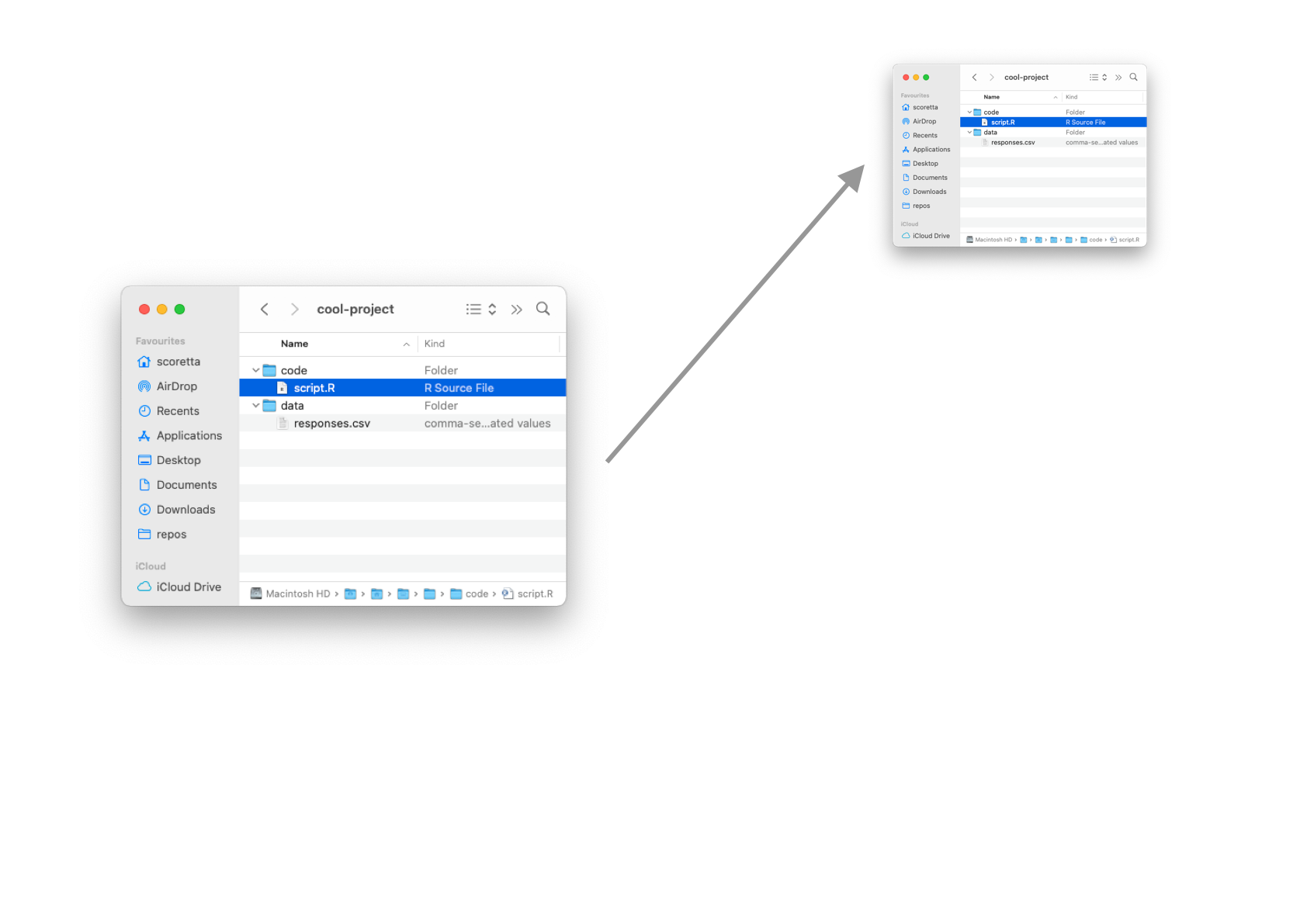1307x924 pixels.
Task: Sort by Kind column in the large window
Action: [x=435, y=344]
